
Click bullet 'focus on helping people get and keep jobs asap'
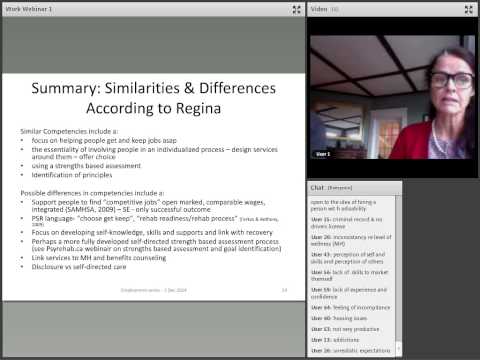104,140
